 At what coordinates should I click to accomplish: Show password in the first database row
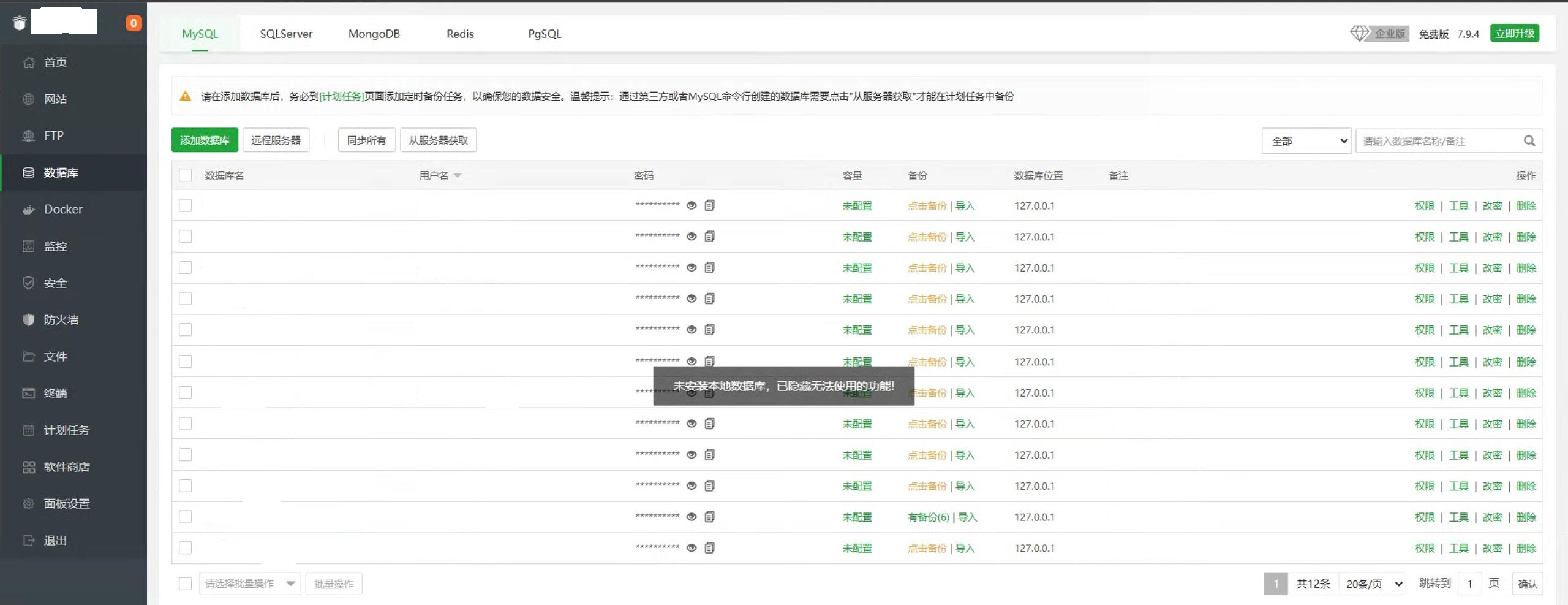click(692, 205)
